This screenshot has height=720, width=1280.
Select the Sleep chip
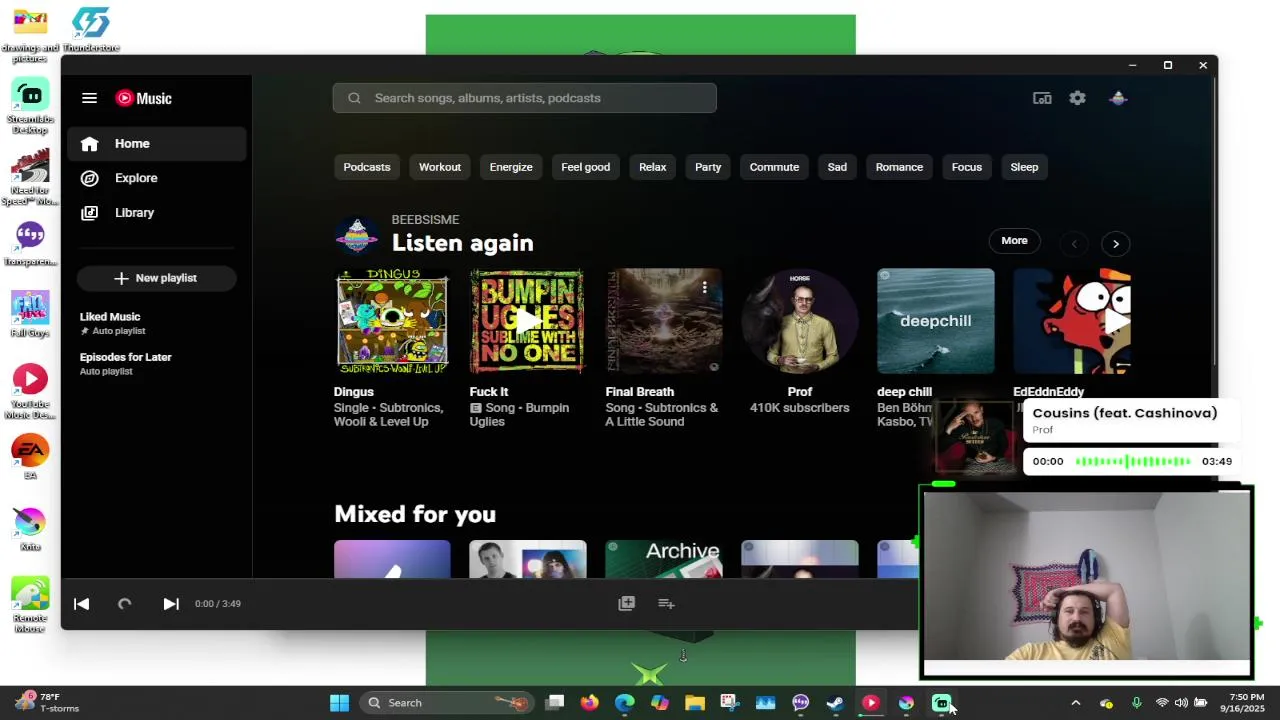[x=1024, y=167]
